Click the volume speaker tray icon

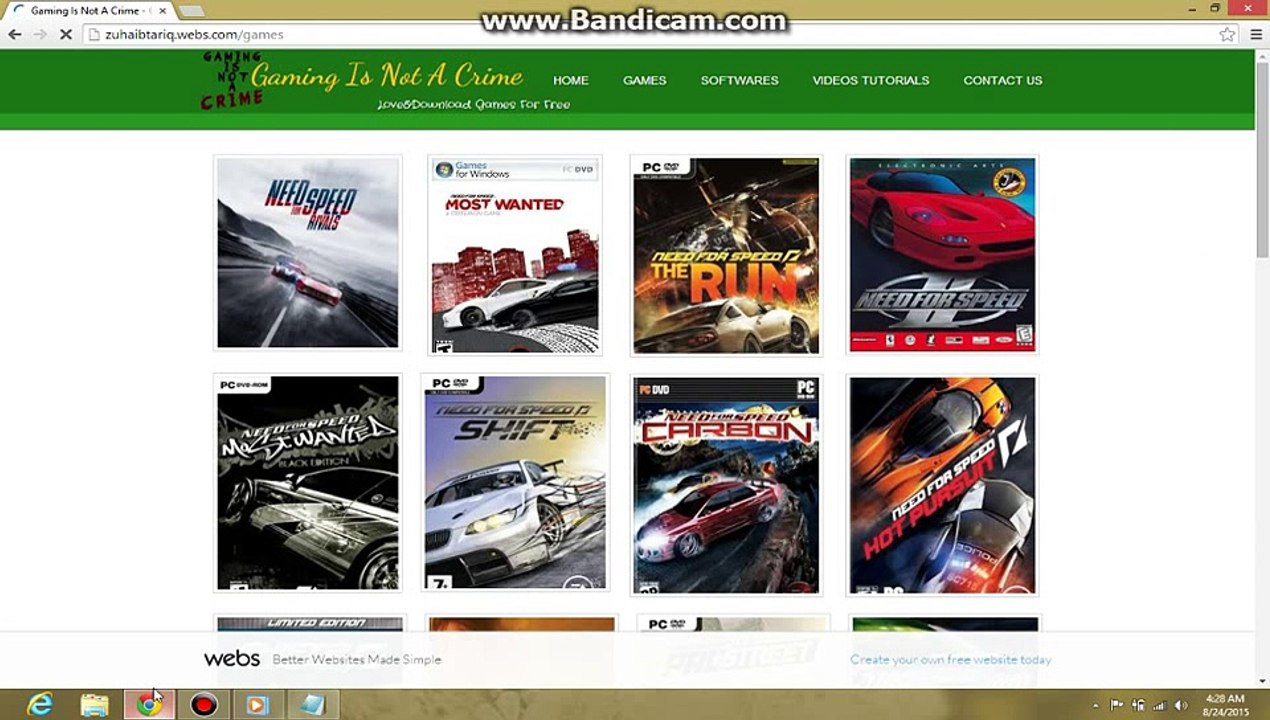[x=1181, y=706]
